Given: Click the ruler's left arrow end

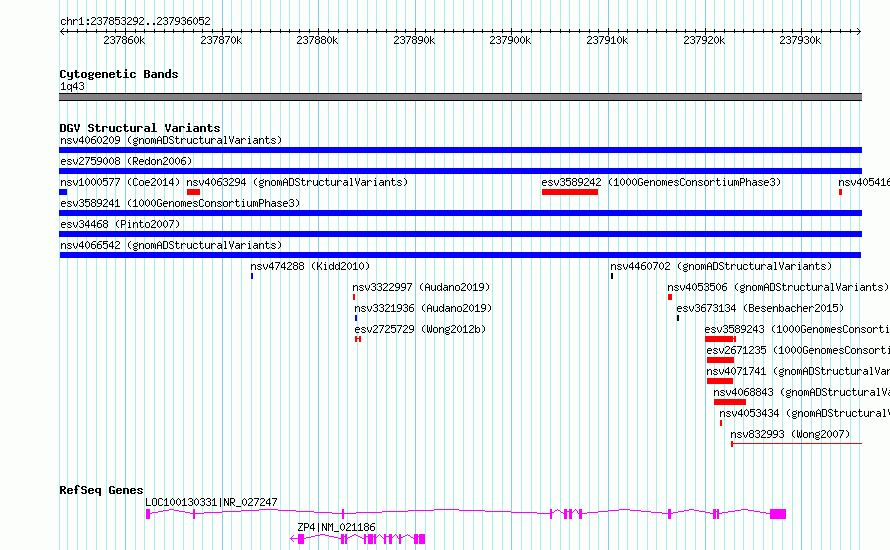Looking at the screenshot, I should [62, 32].
